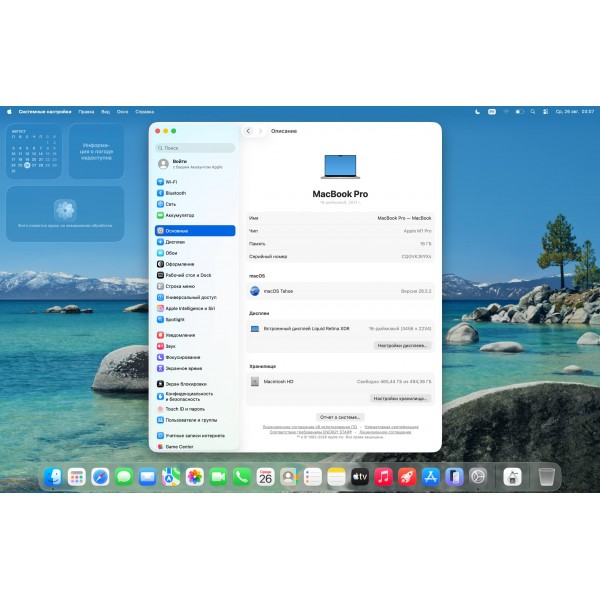600x600 pixels.
Task: Select Экран блокировки in the sidebar
Action: coord(195,384)
